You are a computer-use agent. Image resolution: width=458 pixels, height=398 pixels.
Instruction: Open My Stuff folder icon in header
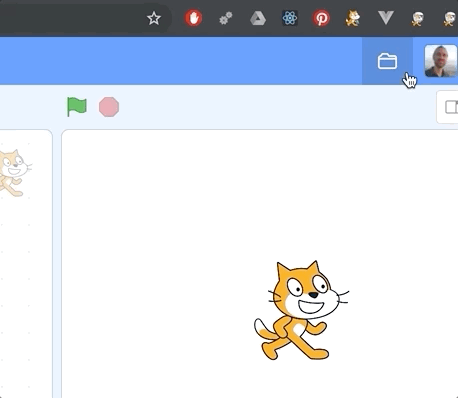pyautogui.click(x=387, y=61)
